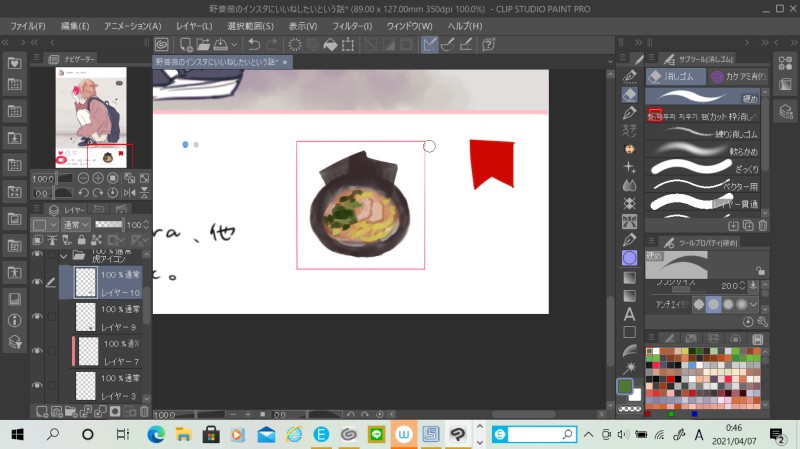Select the 消しゴム sub tool group tab
This screenshot has width=800, height=449.
click(x=676, y=77)
